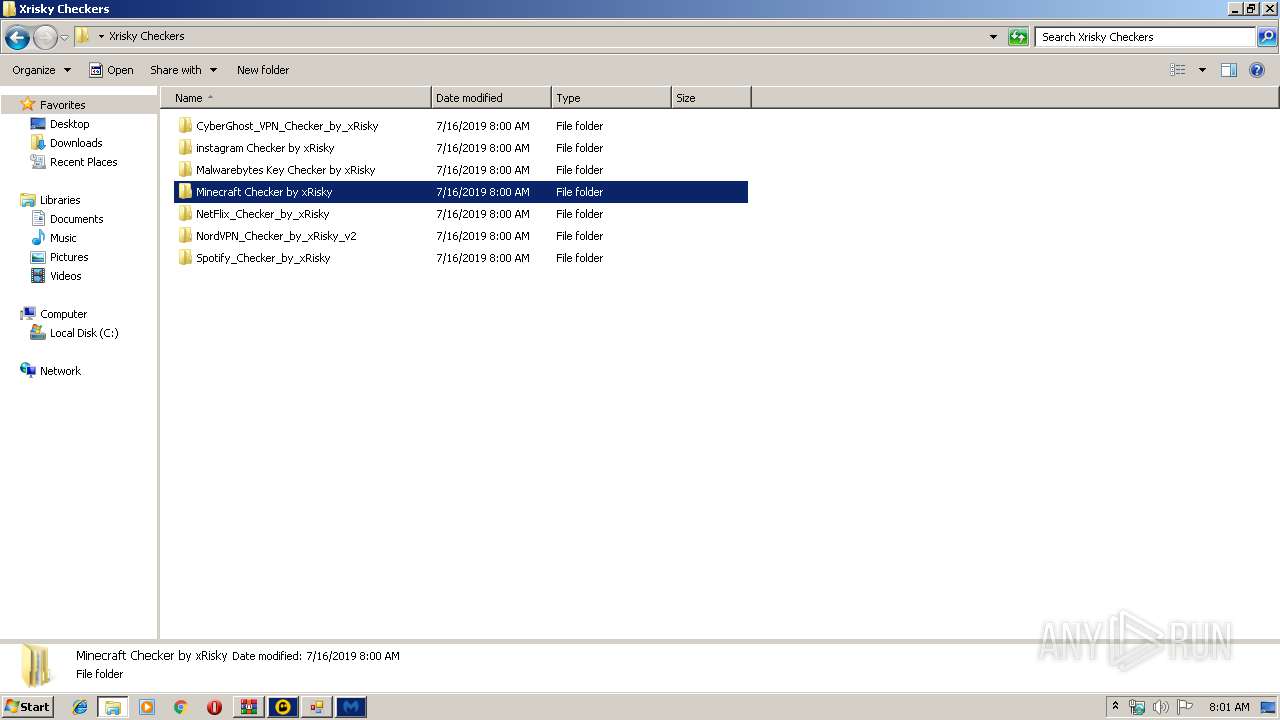Sort by Date modified column header
Image resolution: width=1280 pixels, height=720 pixels.
pos(491,98)
